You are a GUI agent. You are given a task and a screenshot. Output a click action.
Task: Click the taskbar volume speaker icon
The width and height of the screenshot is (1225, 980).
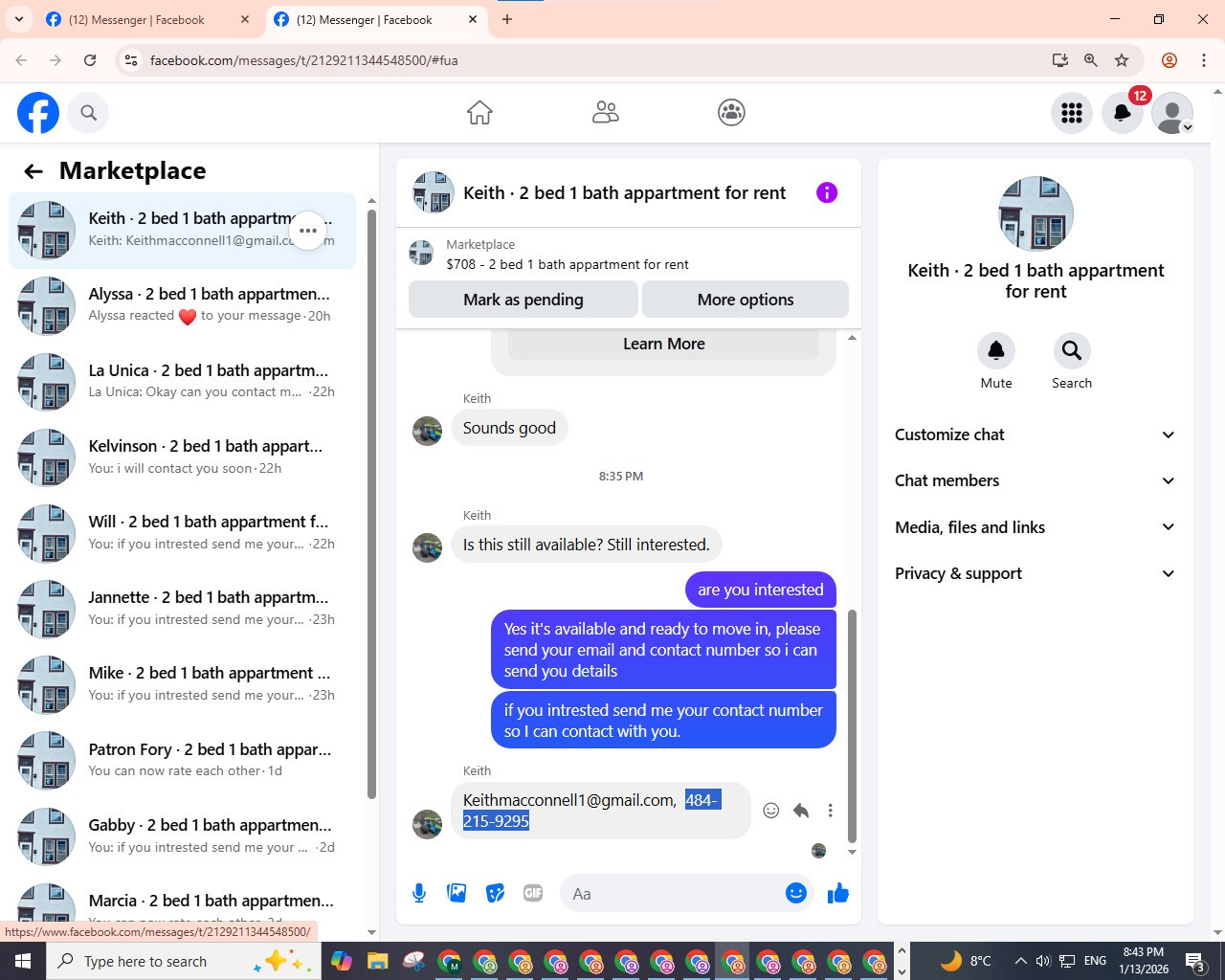tap(1043, 961)
